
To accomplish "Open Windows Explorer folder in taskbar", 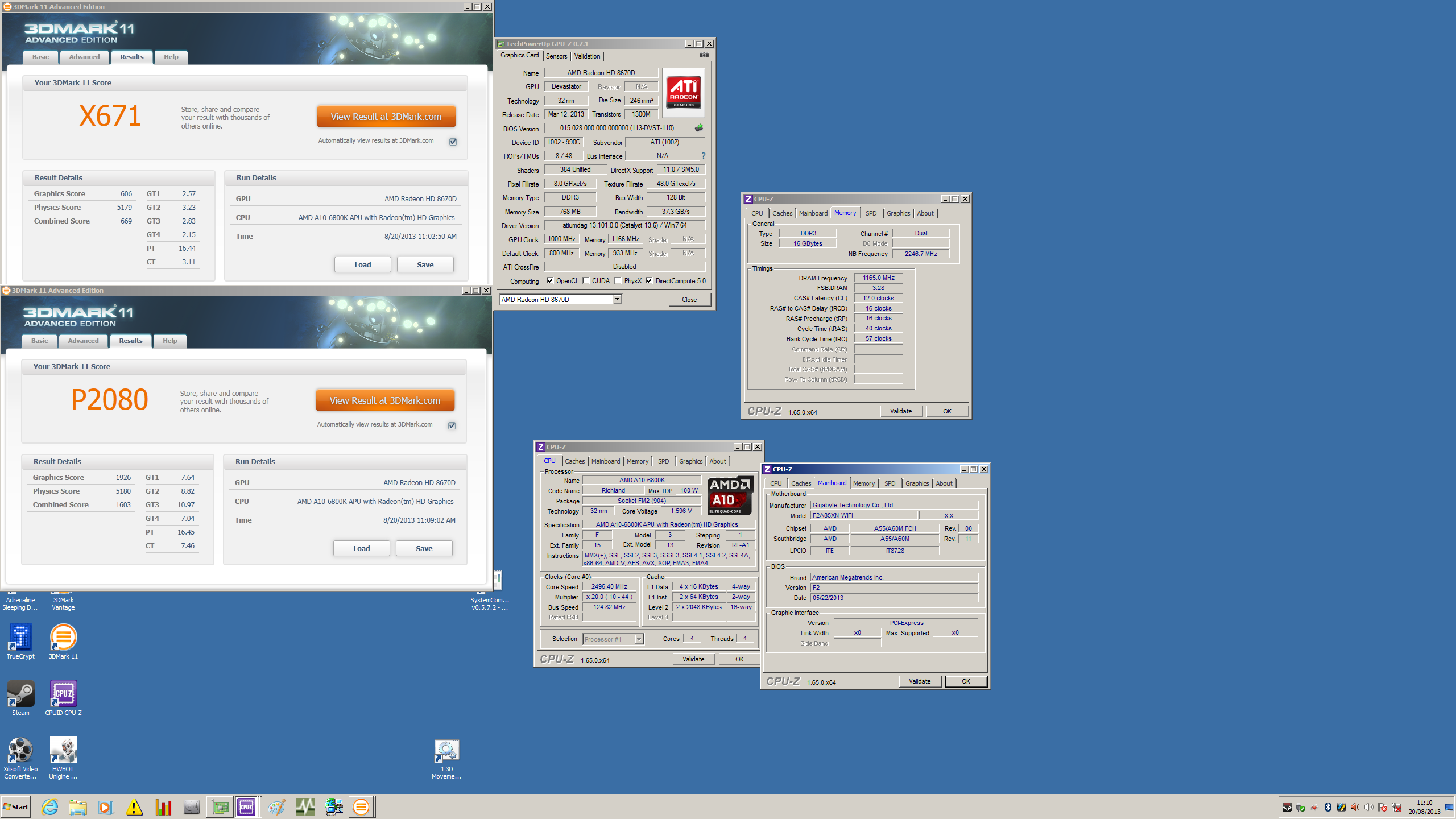I will point(78,807).
